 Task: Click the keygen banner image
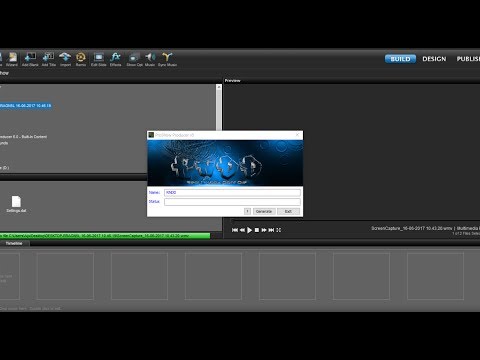pos(225,163)
